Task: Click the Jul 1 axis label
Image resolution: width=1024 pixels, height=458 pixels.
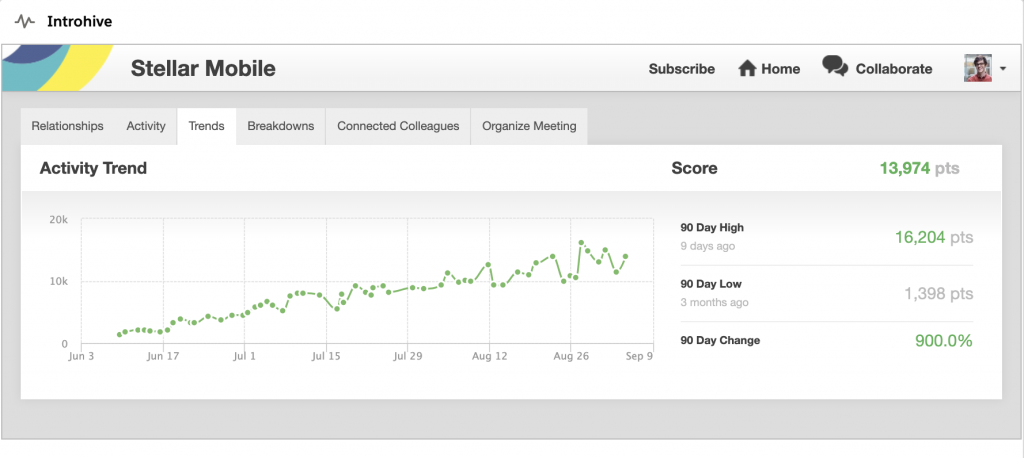Action: pos(245,357)
